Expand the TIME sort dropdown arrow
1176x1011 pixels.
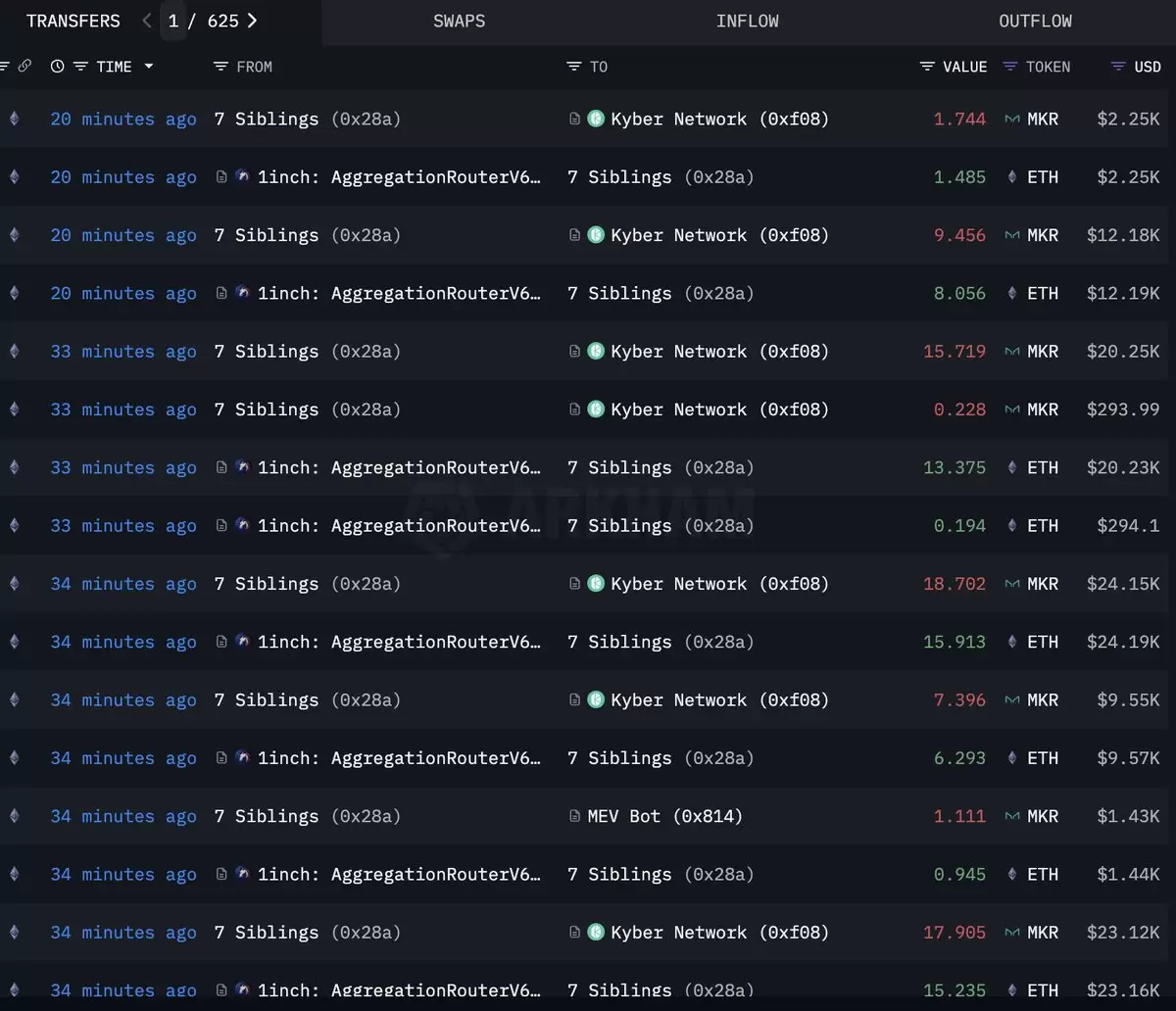(x=149, y=67)
